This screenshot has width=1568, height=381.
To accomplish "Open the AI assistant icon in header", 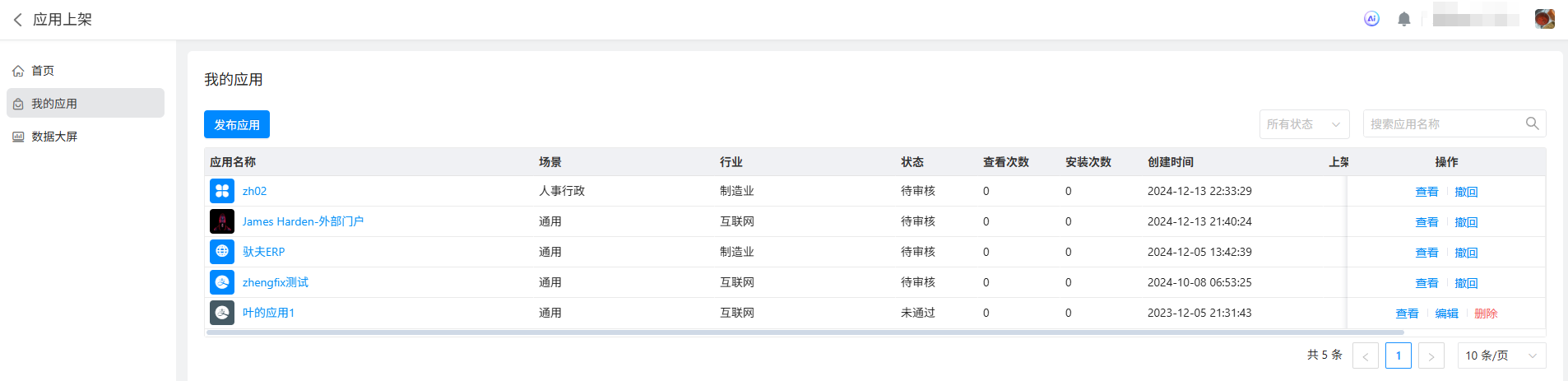I will click(1371, 19).
